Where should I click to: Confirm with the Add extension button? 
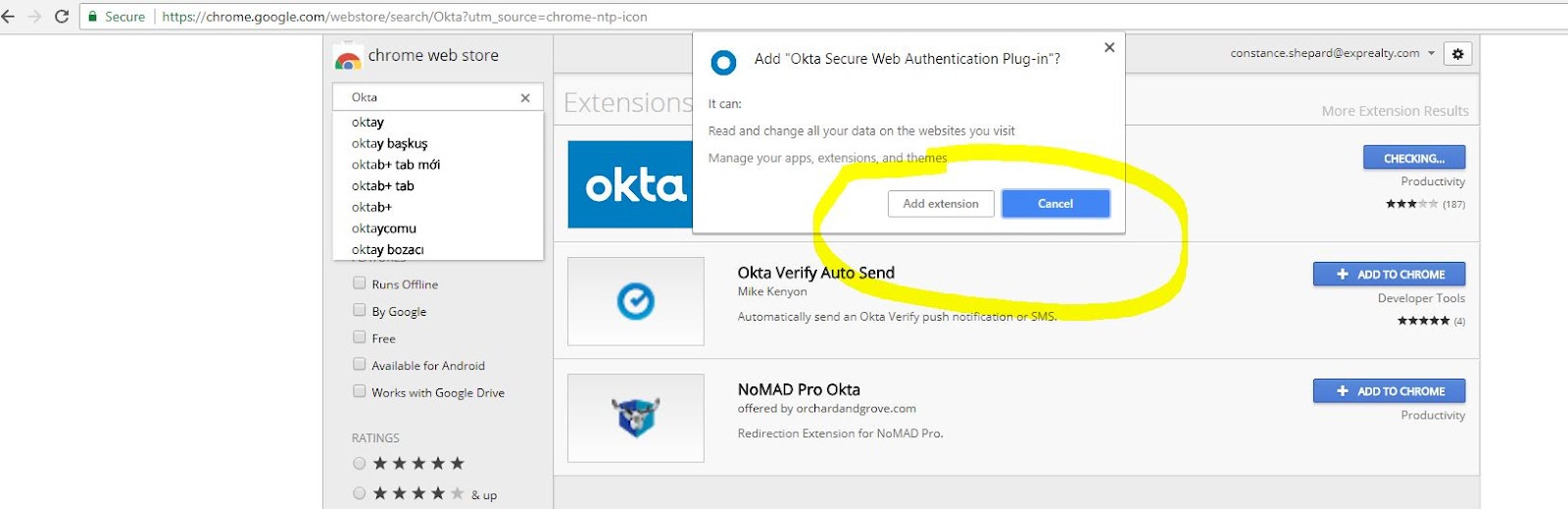941,203
